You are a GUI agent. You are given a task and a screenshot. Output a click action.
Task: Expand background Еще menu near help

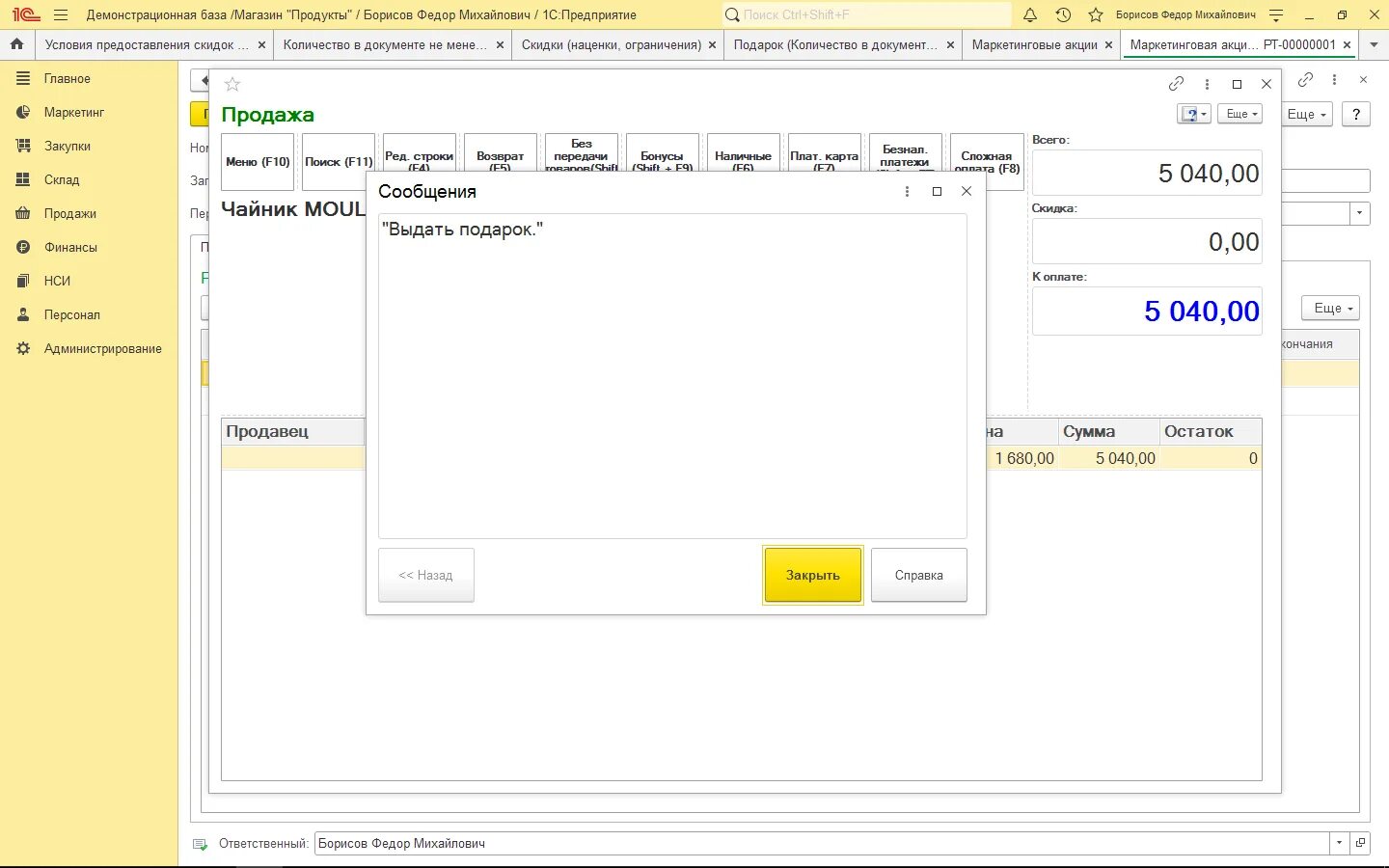[1308, 114]
